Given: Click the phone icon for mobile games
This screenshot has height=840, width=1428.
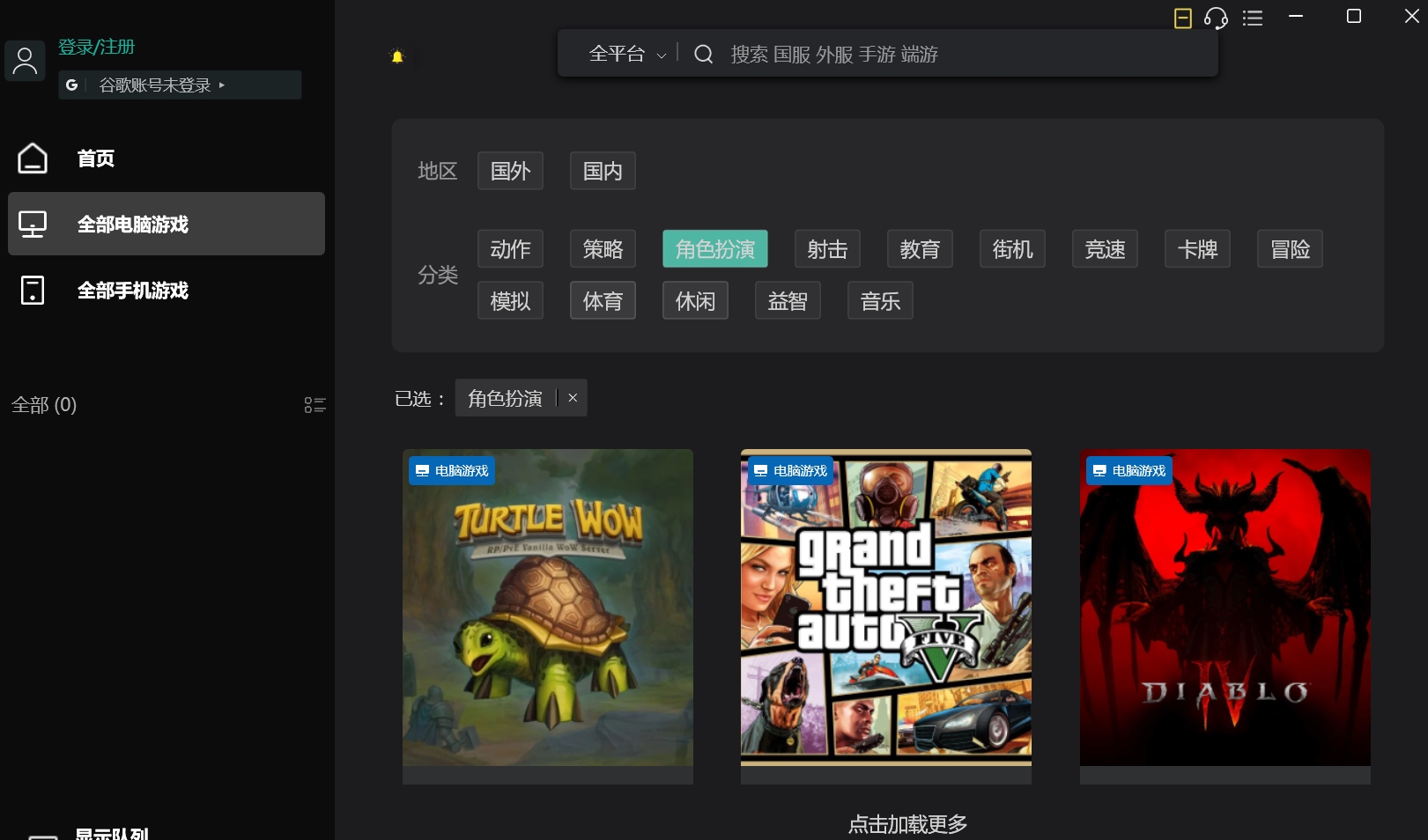Looking at the screenshot, I should tap(33, 291).
